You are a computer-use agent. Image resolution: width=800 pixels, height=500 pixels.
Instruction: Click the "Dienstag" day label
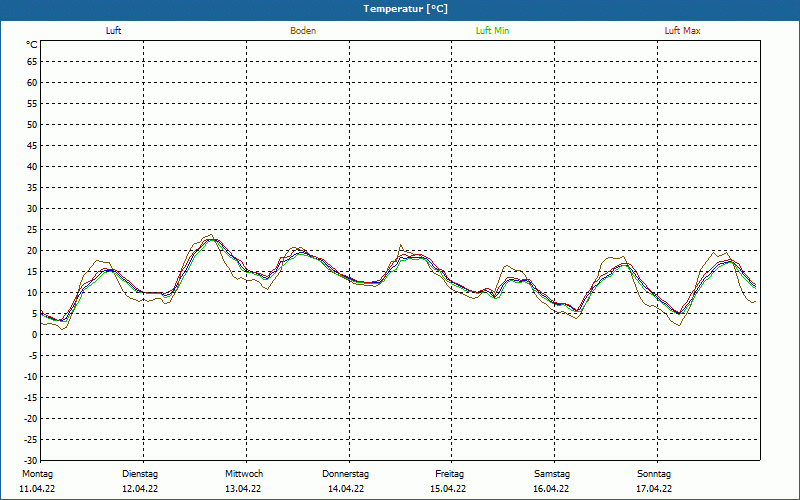(140, 474)
